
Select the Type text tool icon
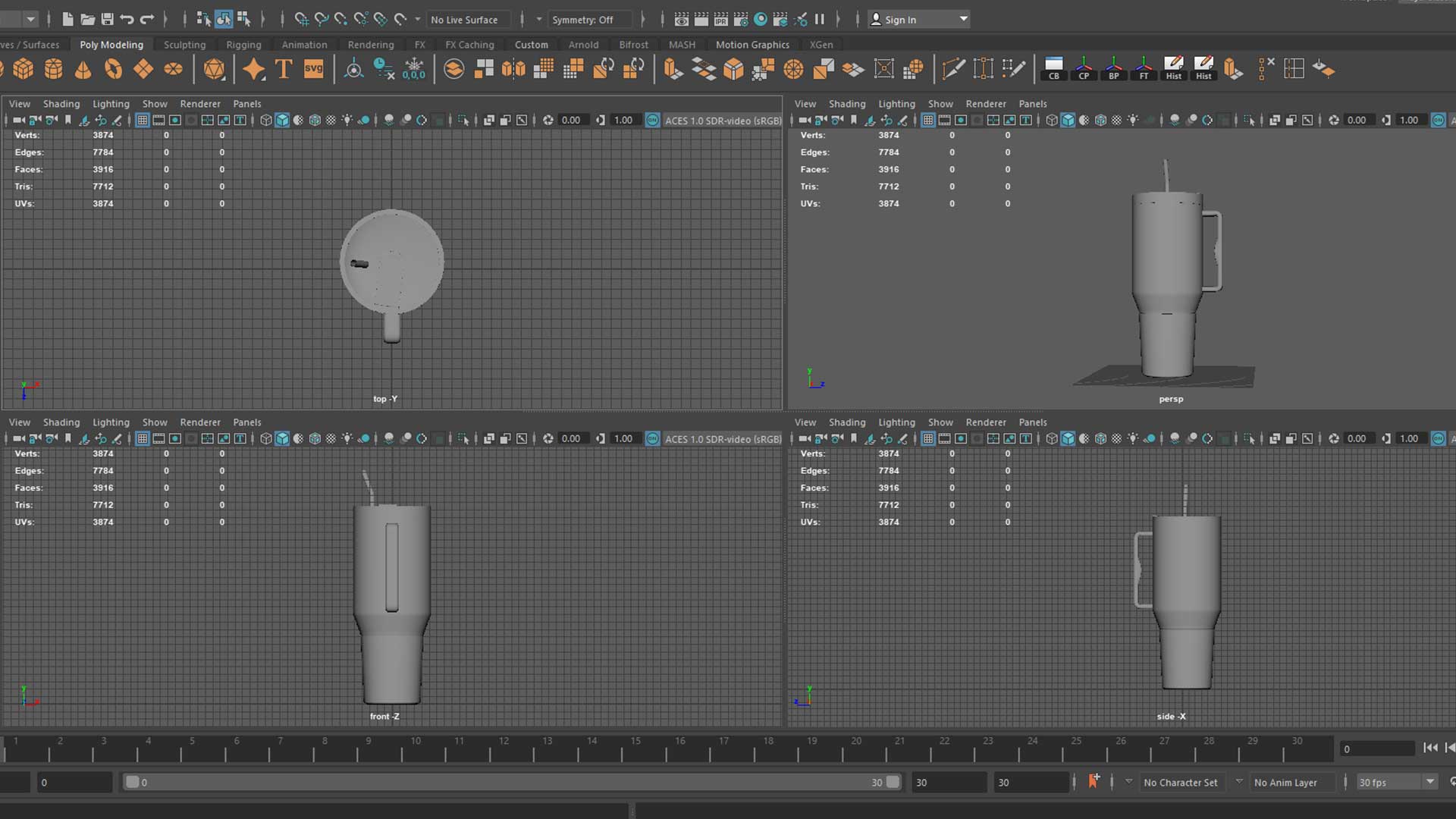(284, 70)
